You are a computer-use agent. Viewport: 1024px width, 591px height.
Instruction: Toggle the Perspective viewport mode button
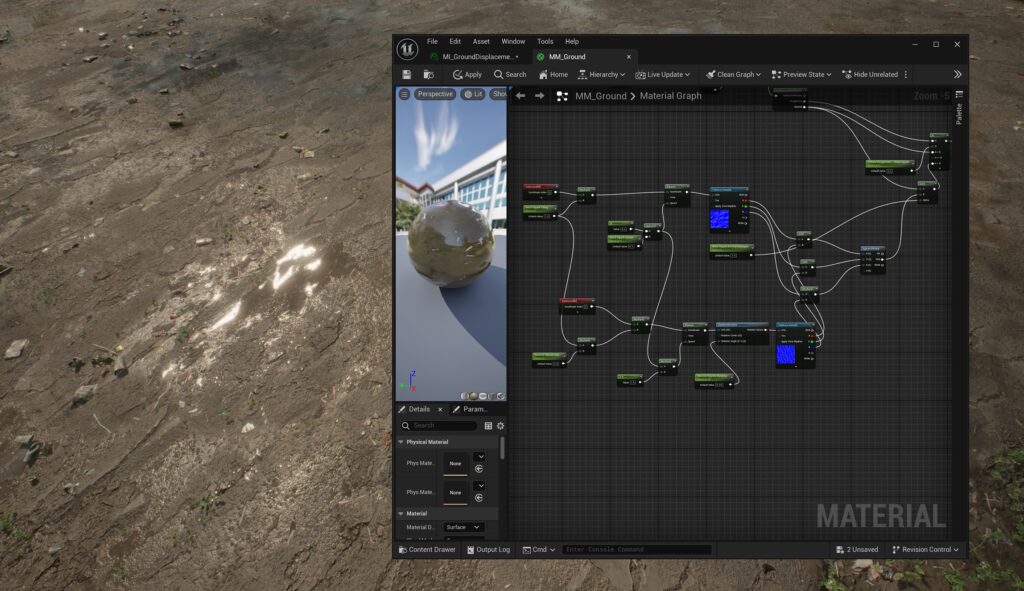434,94
